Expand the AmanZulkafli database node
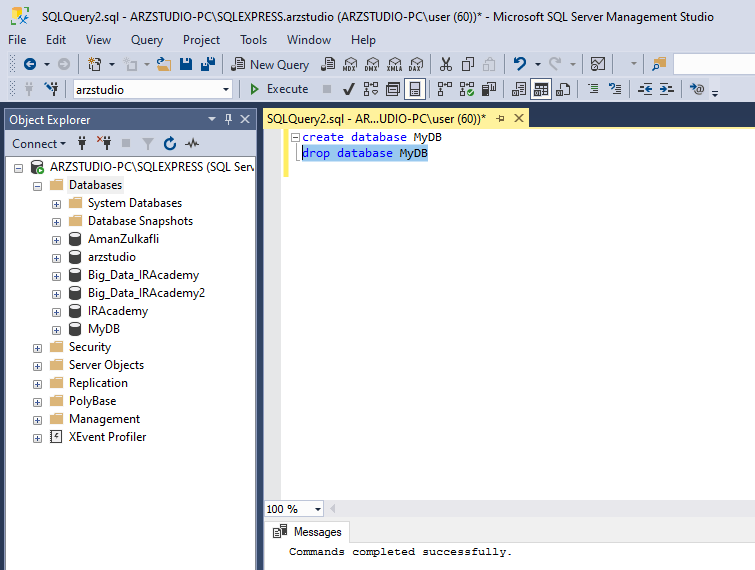Screen dimensions: 755x570 pyautogui.click(x=56, y=240)
